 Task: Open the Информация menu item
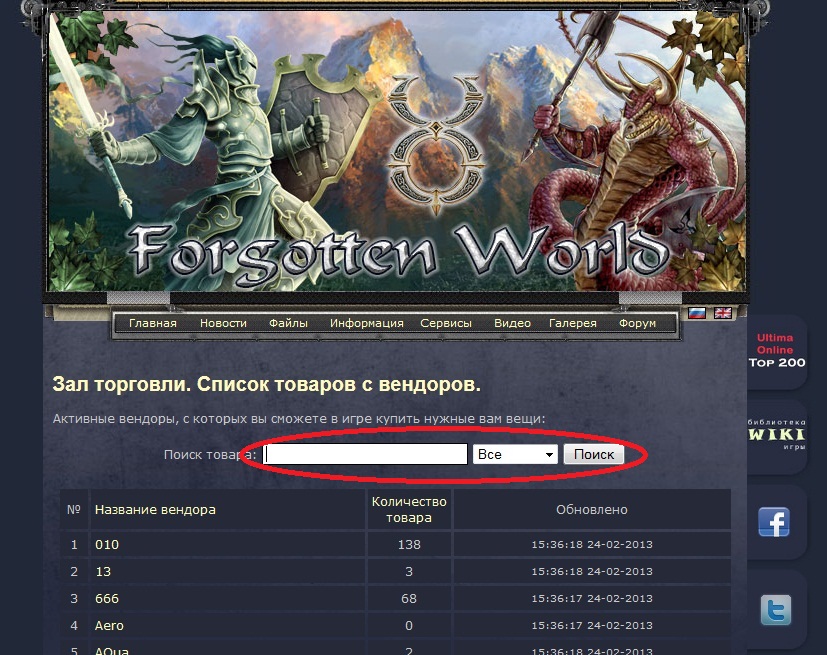click(367, 323)
